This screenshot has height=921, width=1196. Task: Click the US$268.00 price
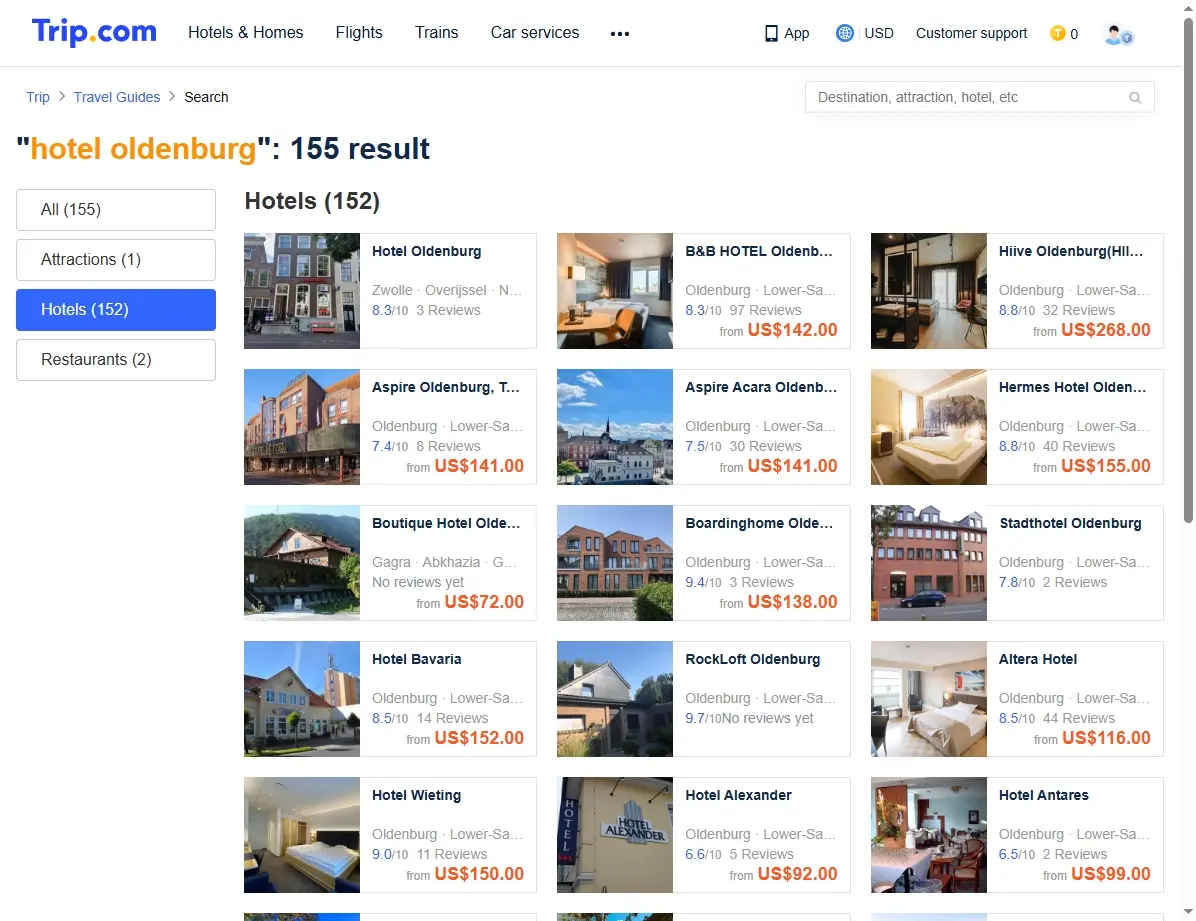(1106, 330)
